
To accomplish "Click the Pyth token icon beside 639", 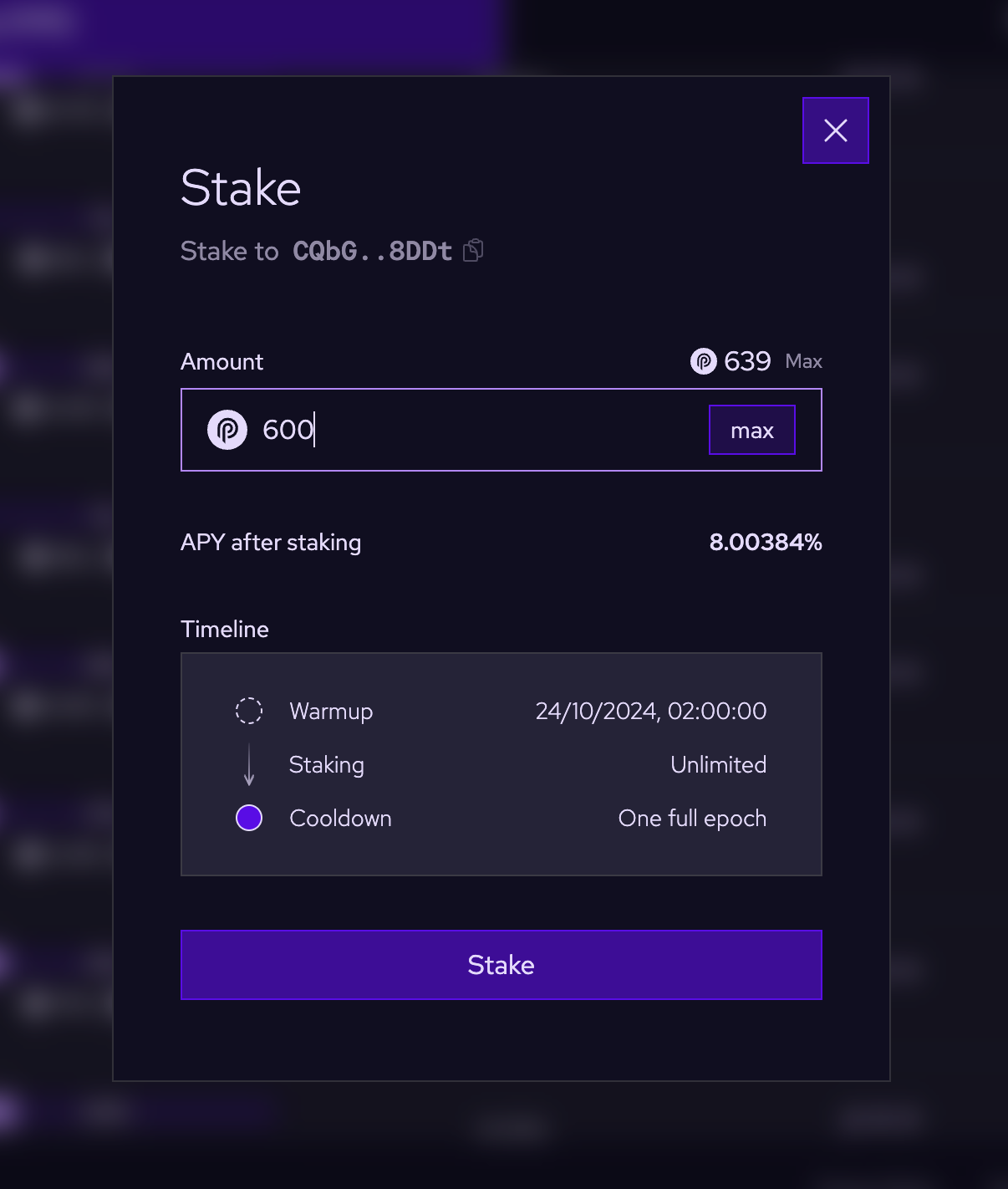I will (704, 361).
